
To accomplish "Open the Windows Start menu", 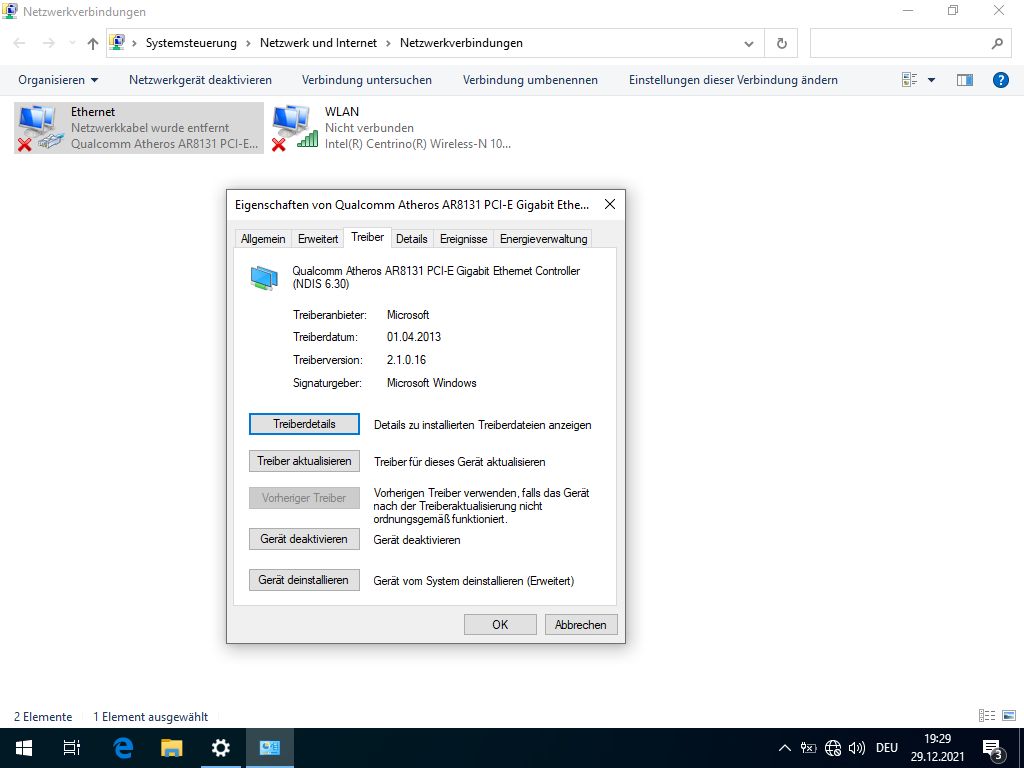I will click(24, 748).
